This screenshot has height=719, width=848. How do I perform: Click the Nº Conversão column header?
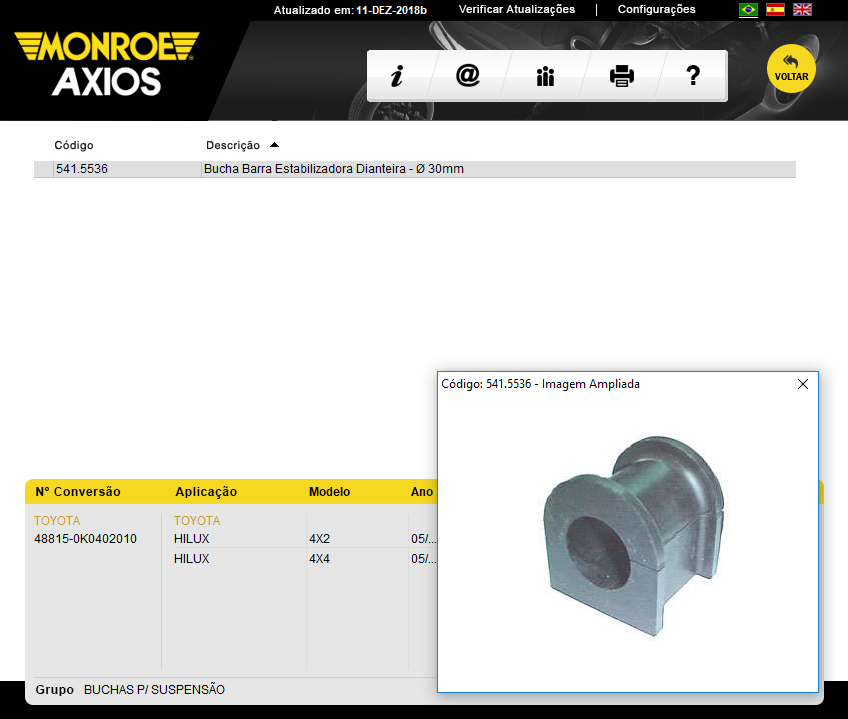[78, 492]
